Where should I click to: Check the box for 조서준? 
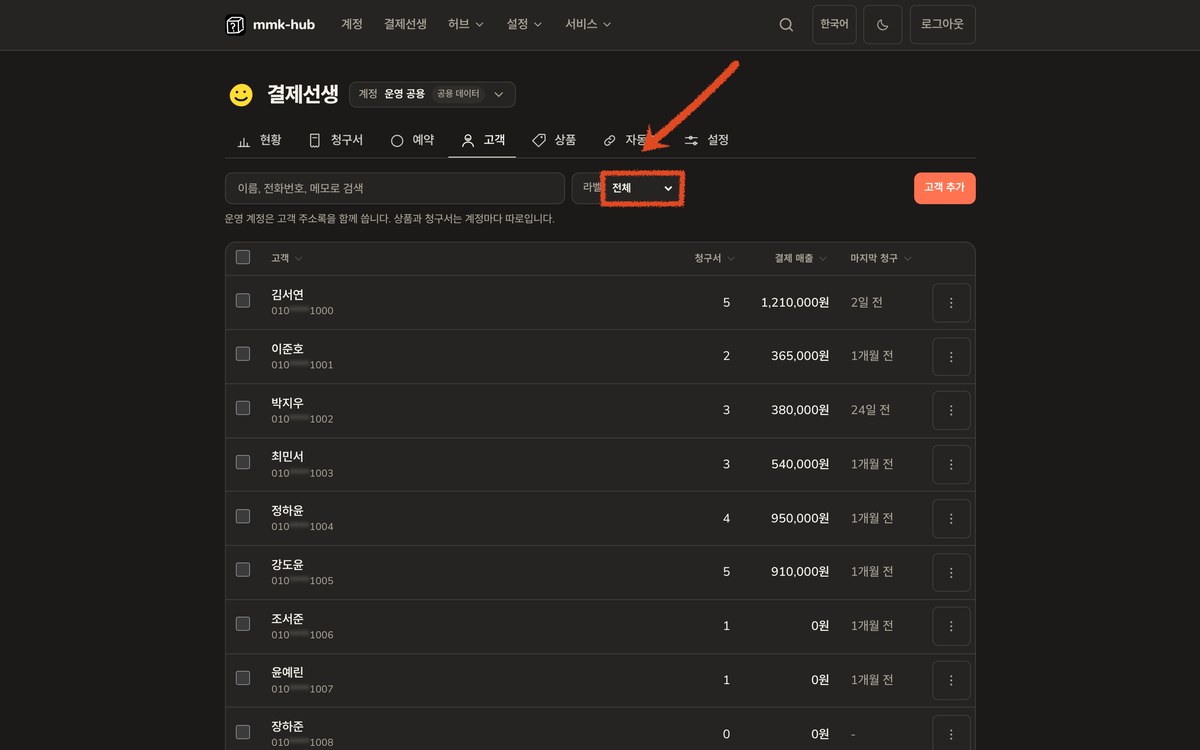[243, 624]
